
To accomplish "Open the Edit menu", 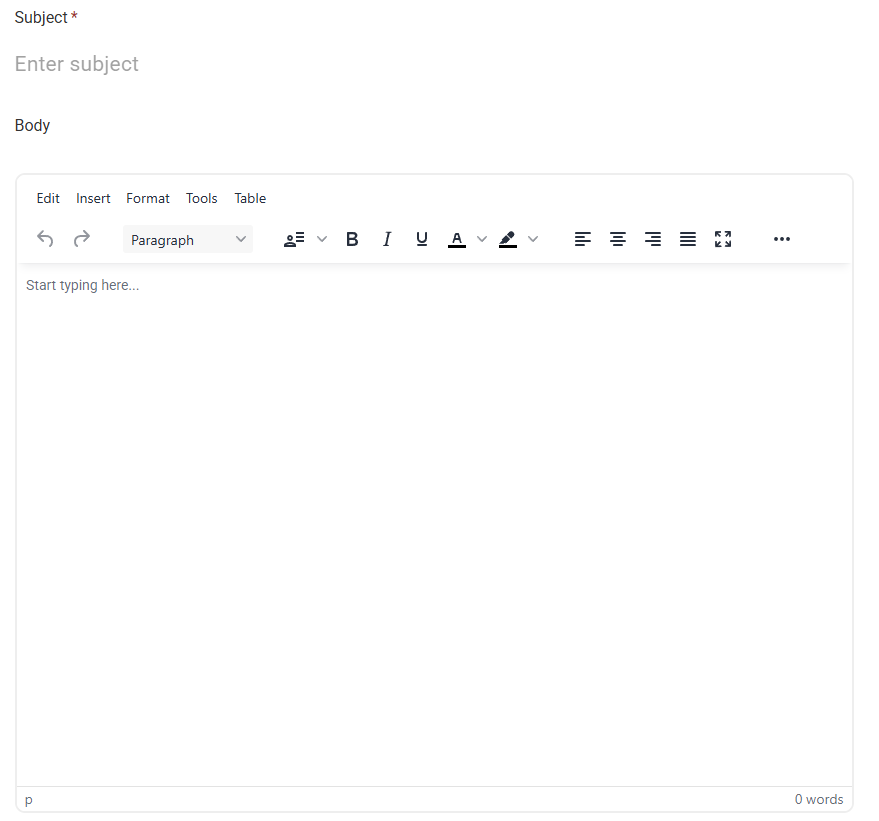I will point(48,198).
